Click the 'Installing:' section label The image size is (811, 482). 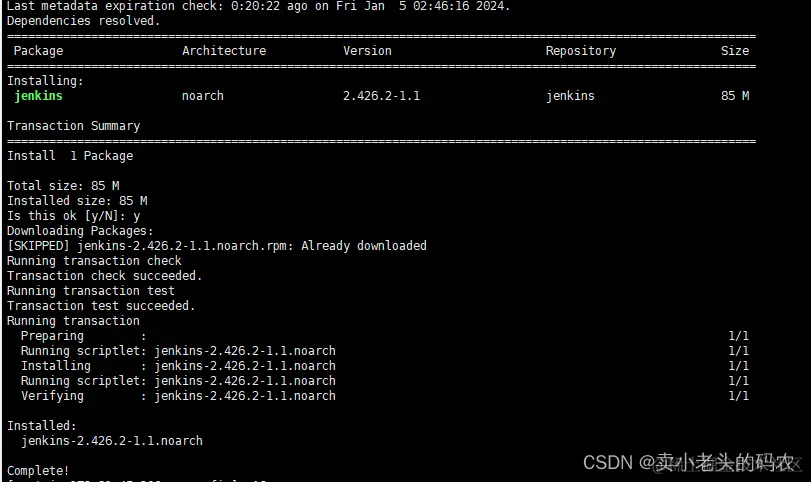[45, 81]
